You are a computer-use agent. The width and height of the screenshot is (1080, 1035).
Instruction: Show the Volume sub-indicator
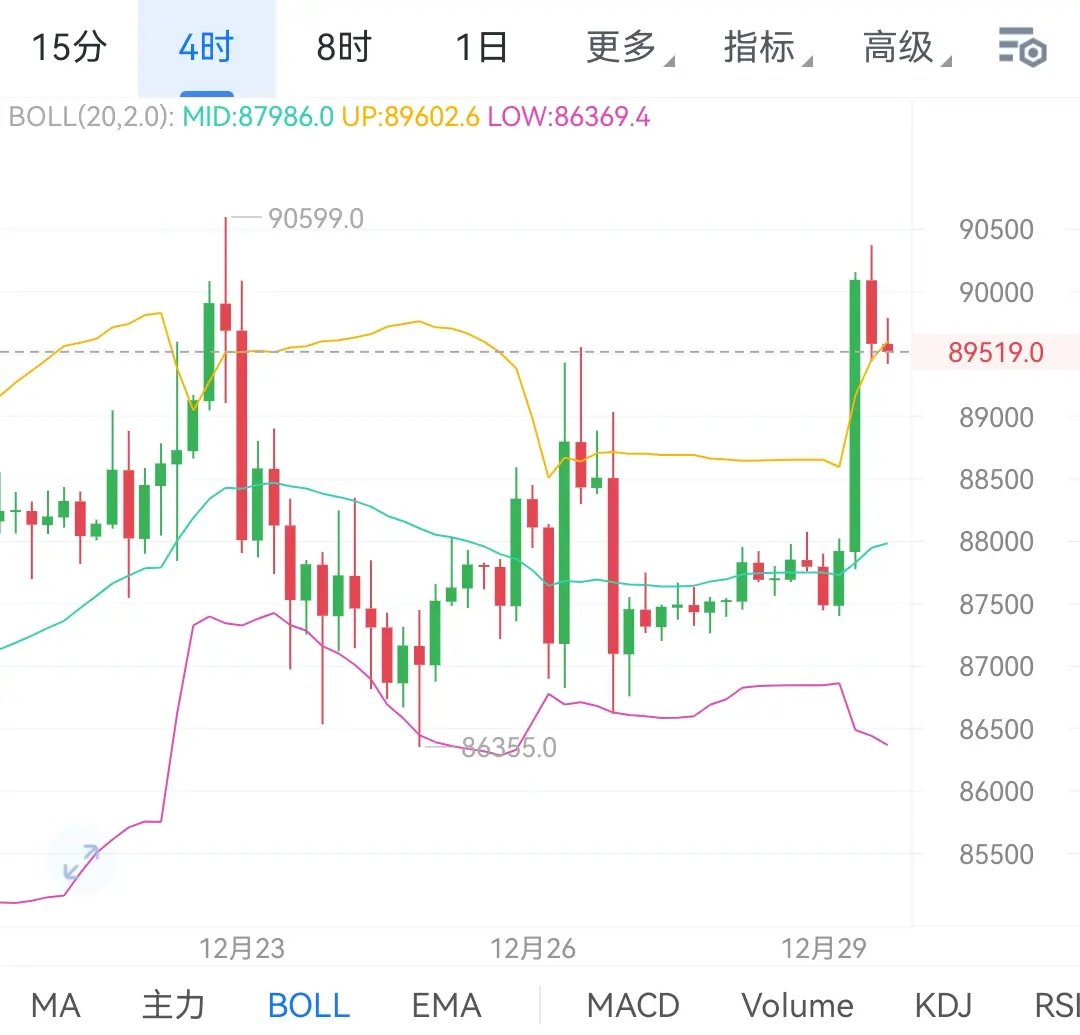(798, 1005)
